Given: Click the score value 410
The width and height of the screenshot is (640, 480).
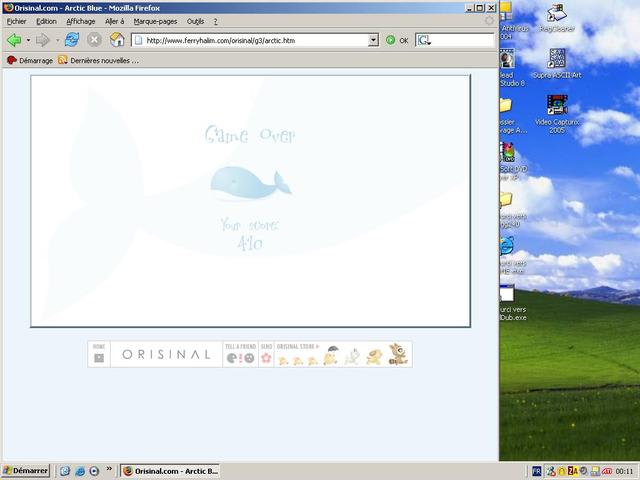Looking at the screenshot, I should [250, 244].
